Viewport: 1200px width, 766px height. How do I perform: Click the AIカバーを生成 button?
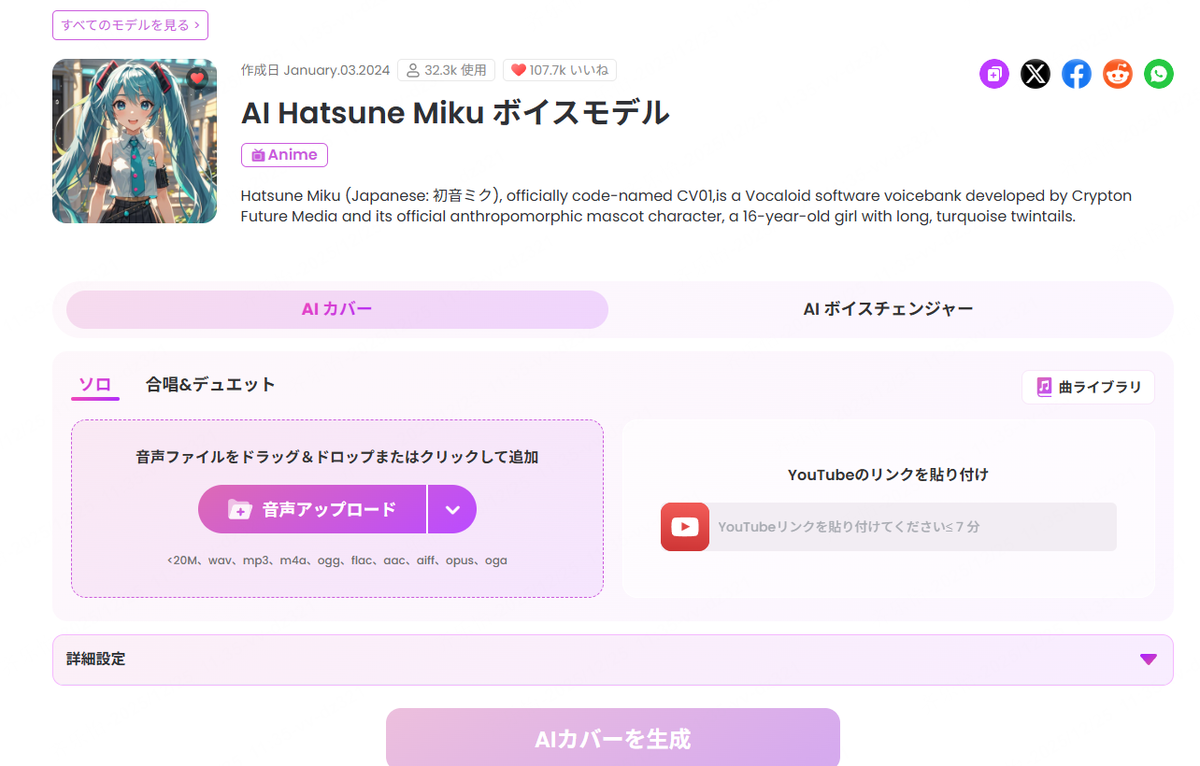coord(613,738)
